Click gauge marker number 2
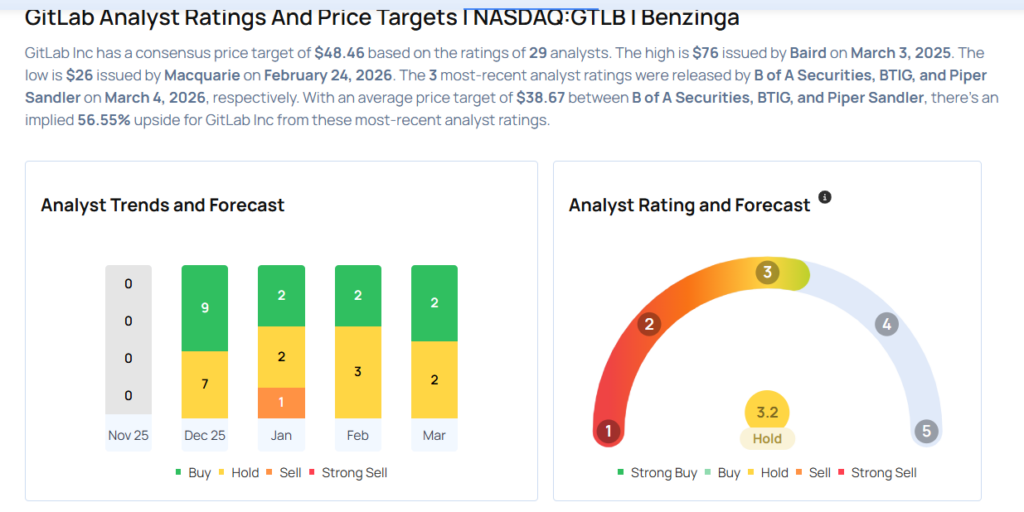This screenshot has height=512, width=1024. click(x=649, y=324)
